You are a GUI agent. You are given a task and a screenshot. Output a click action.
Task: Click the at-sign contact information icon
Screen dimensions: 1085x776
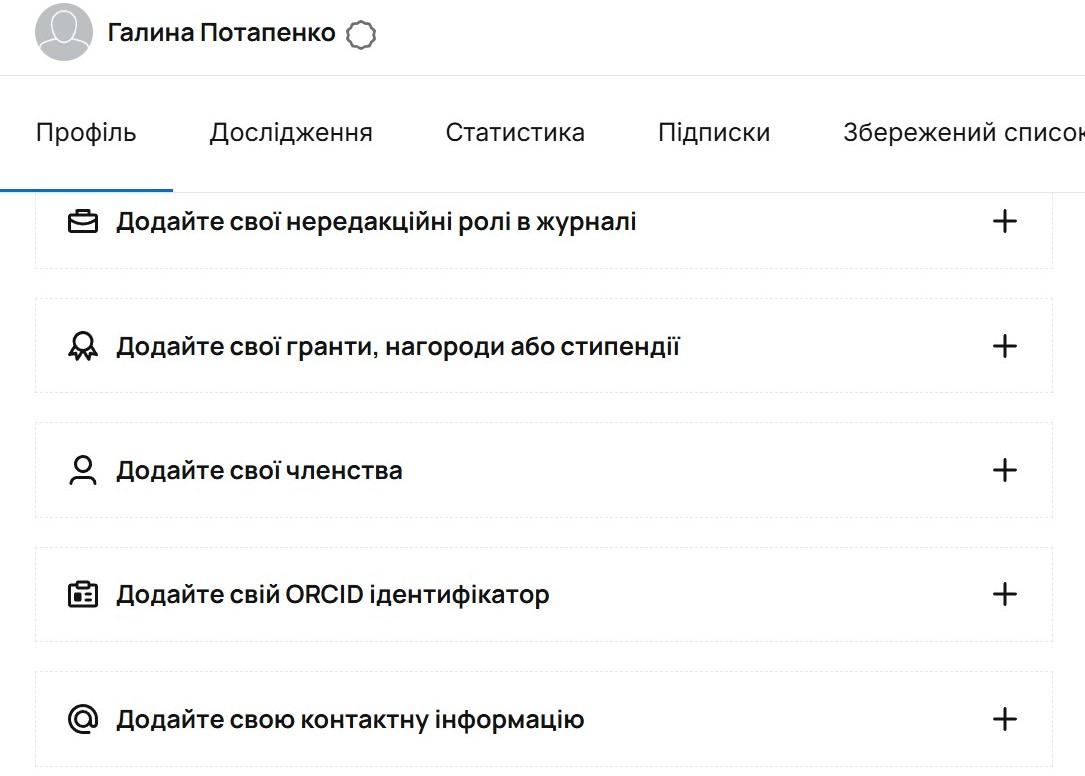click(83, 719)
